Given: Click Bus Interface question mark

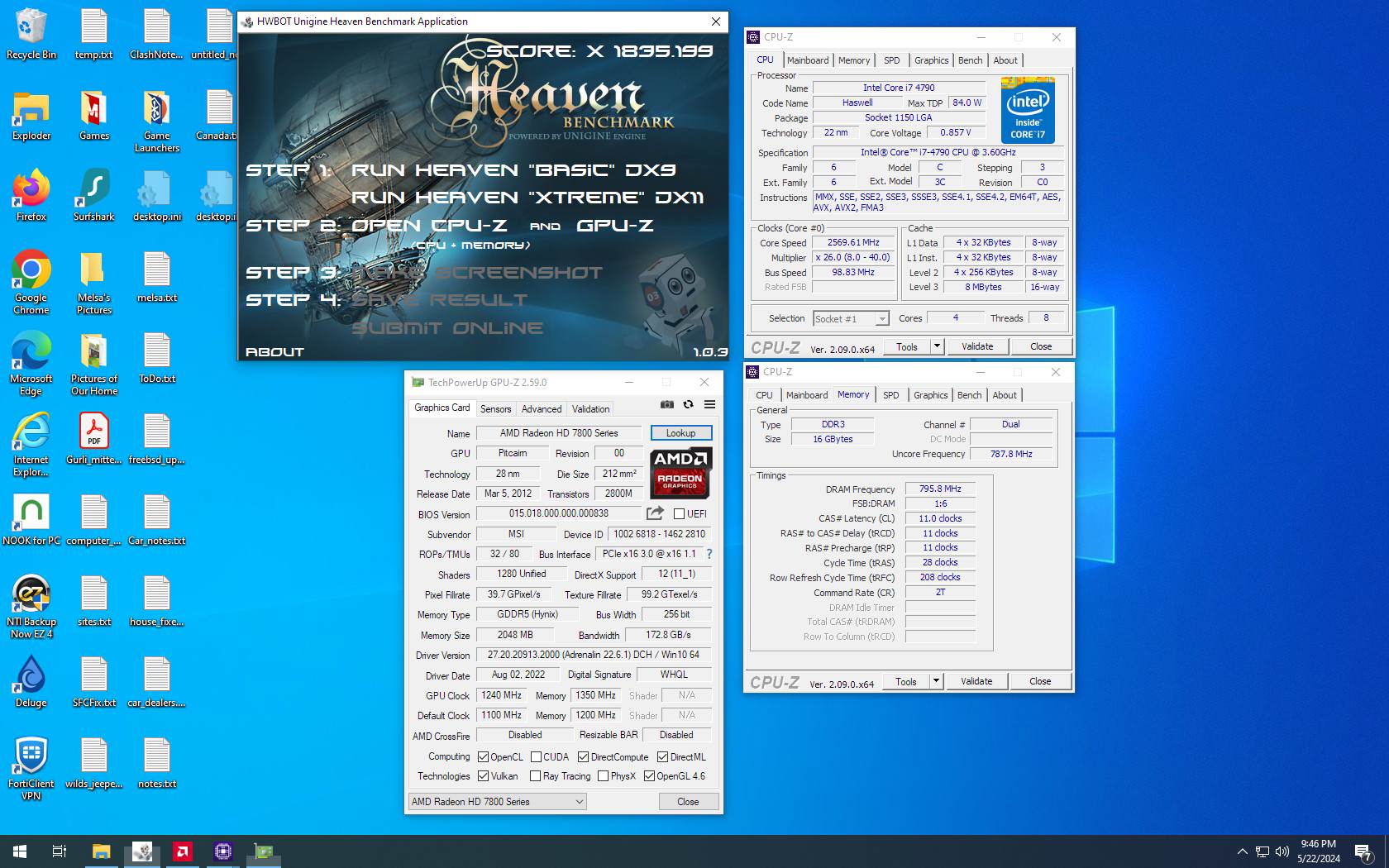Looking at the screenshot, I should point(709,554).
